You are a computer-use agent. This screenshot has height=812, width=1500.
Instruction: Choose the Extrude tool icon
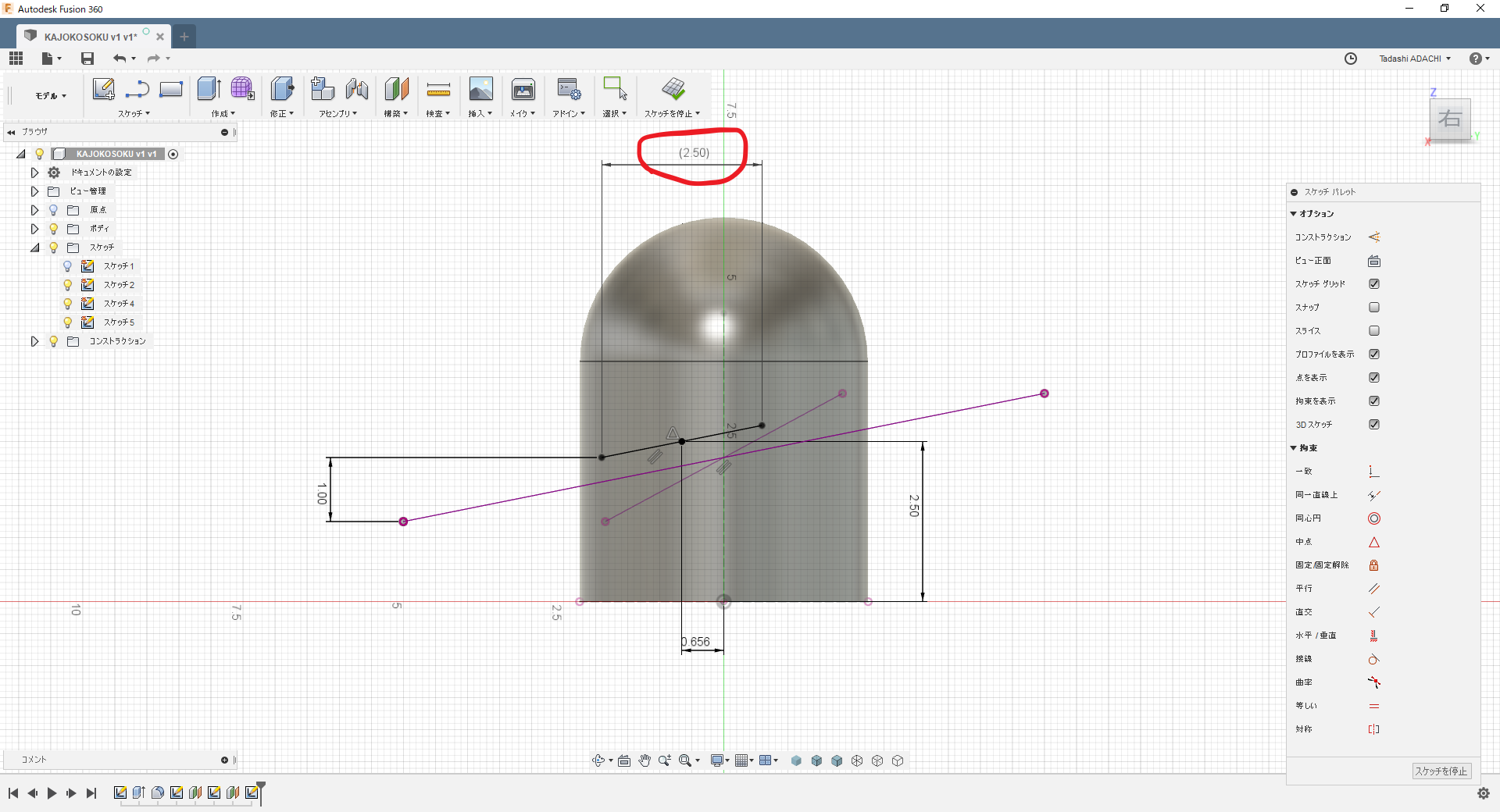(x=209, y=89)
